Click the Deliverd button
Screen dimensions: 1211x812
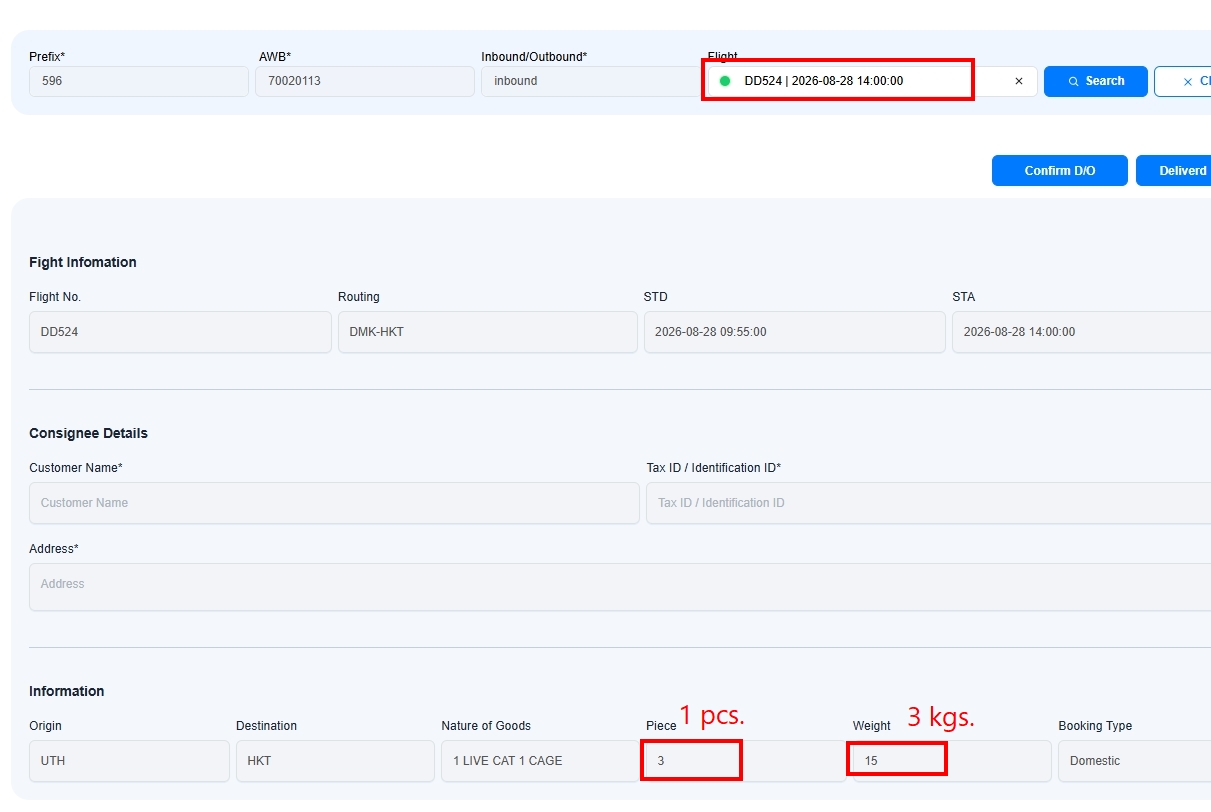1174,171
